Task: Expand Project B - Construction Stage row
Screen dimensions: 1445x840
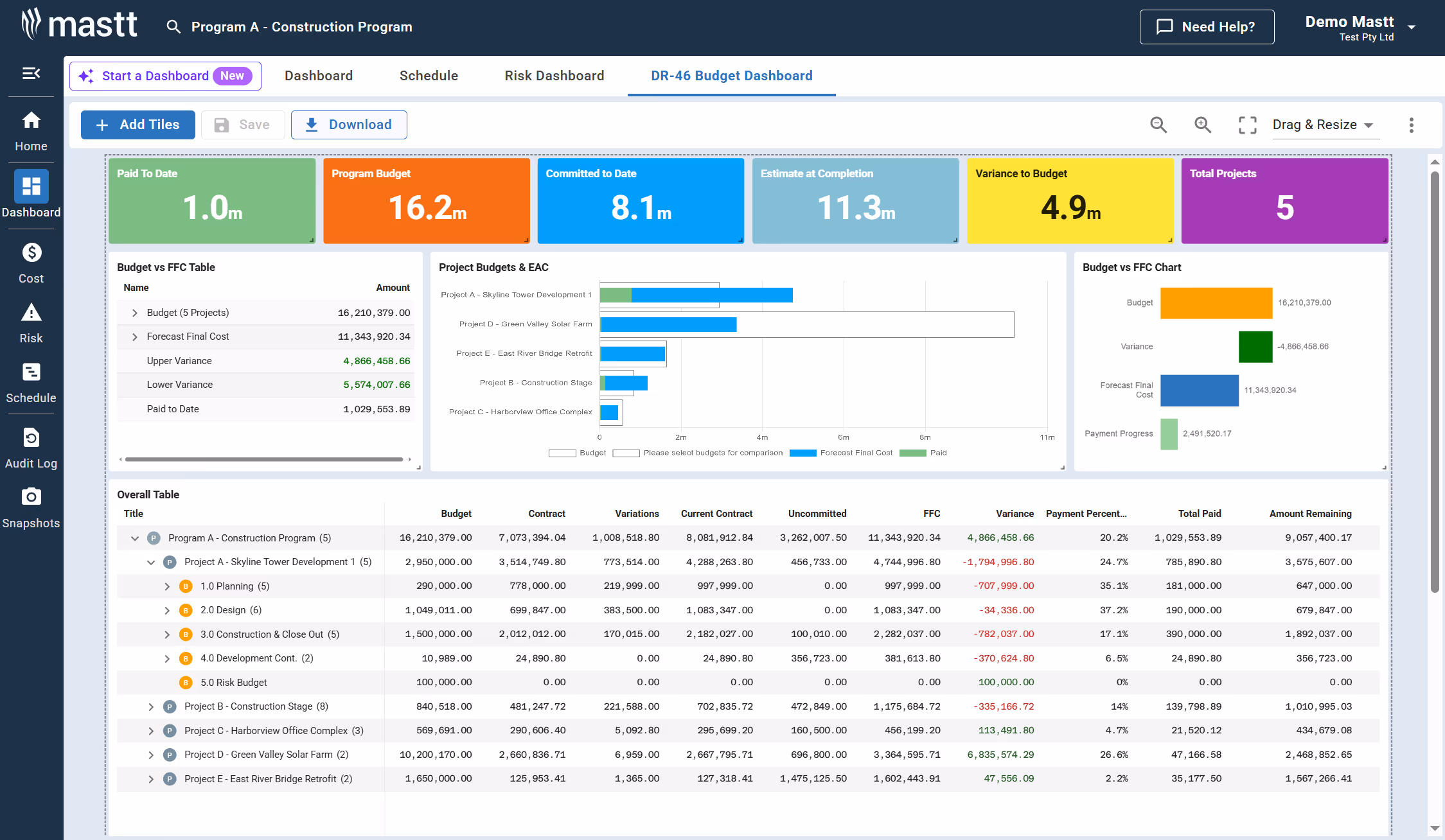Action: [151, 706]
